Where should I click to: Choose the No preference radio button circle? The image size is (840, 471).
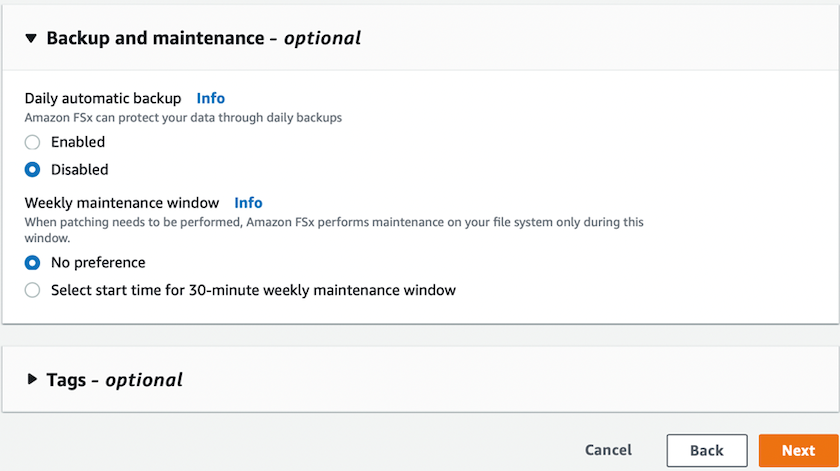pos(33,263)
